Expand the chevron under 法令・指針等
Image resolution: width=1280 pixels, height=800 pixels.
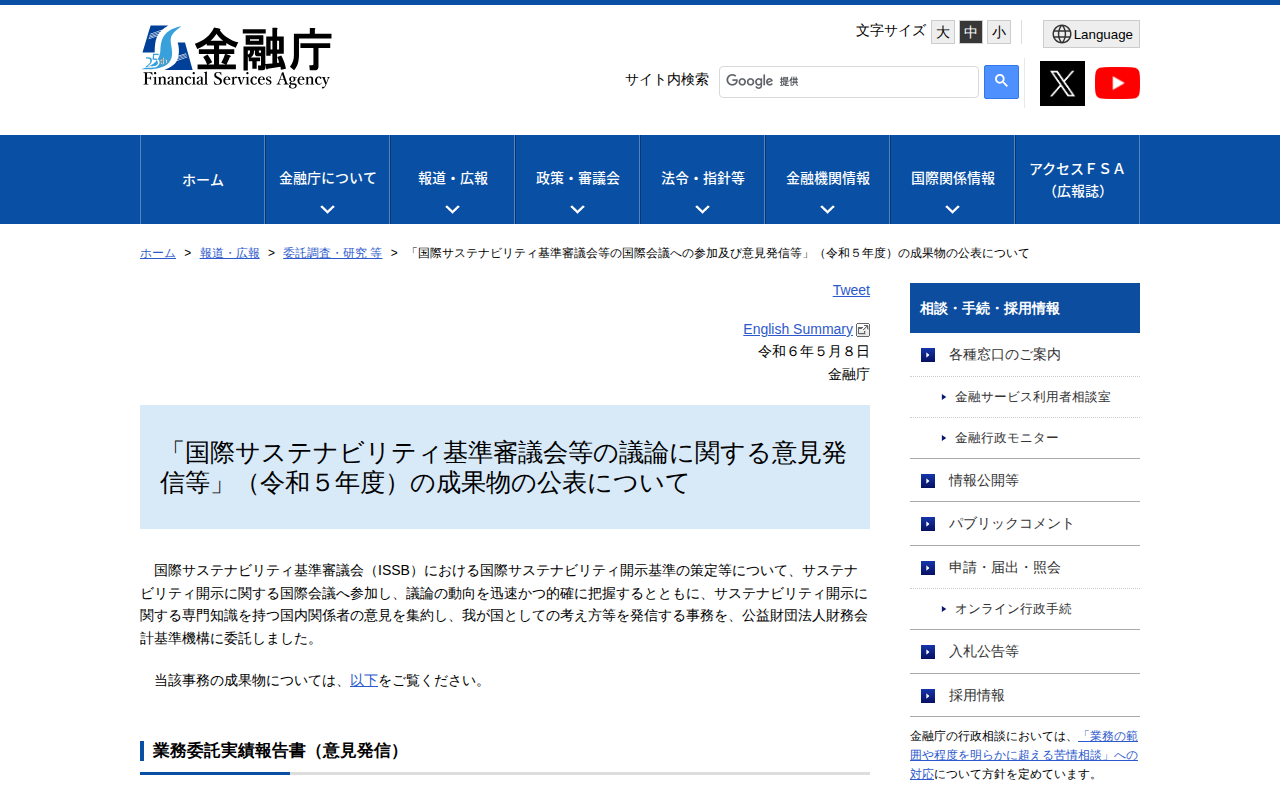coord(702,210)
